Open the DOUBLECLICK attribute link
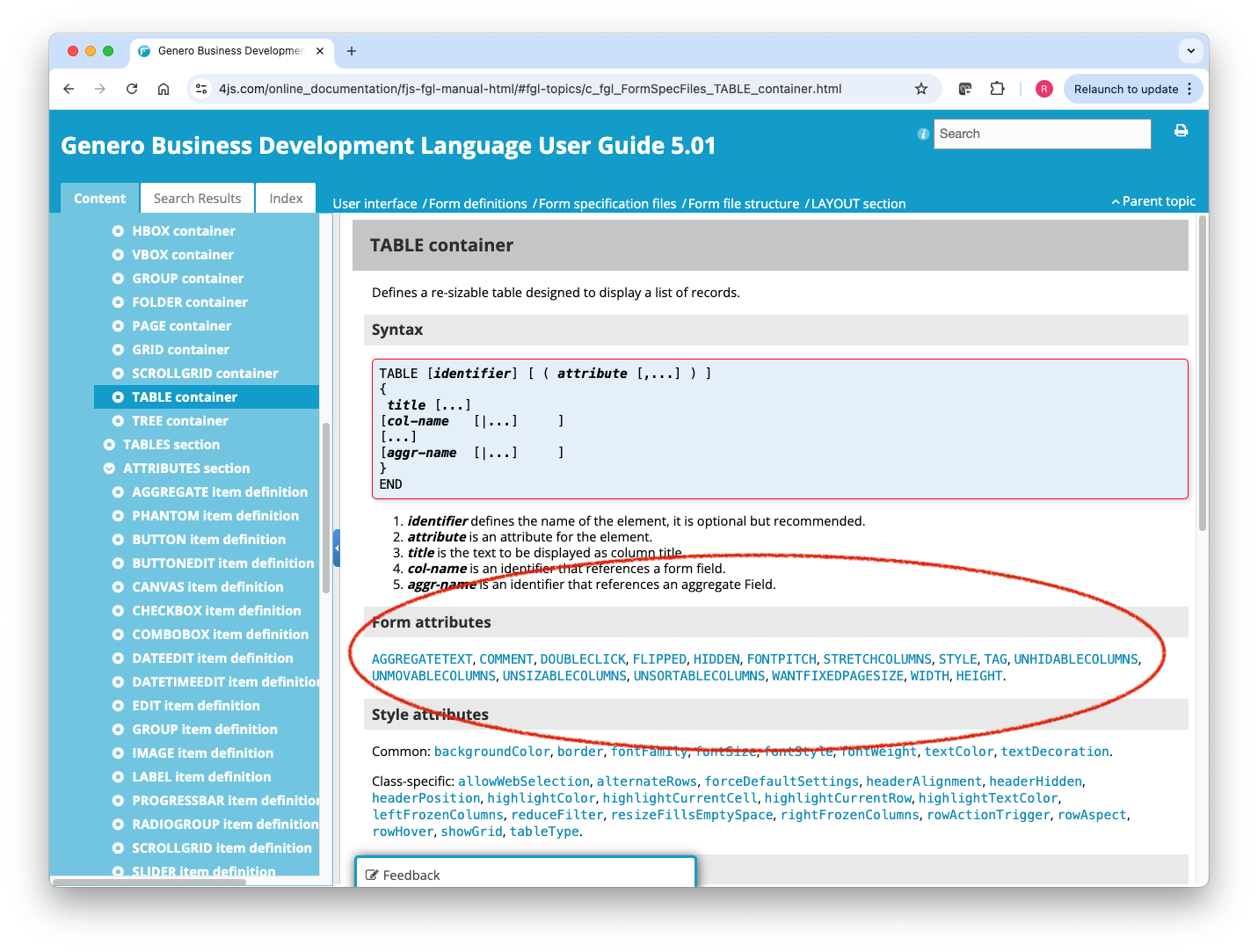Viewport: 1258px width, 952px height. pos(583,659)
